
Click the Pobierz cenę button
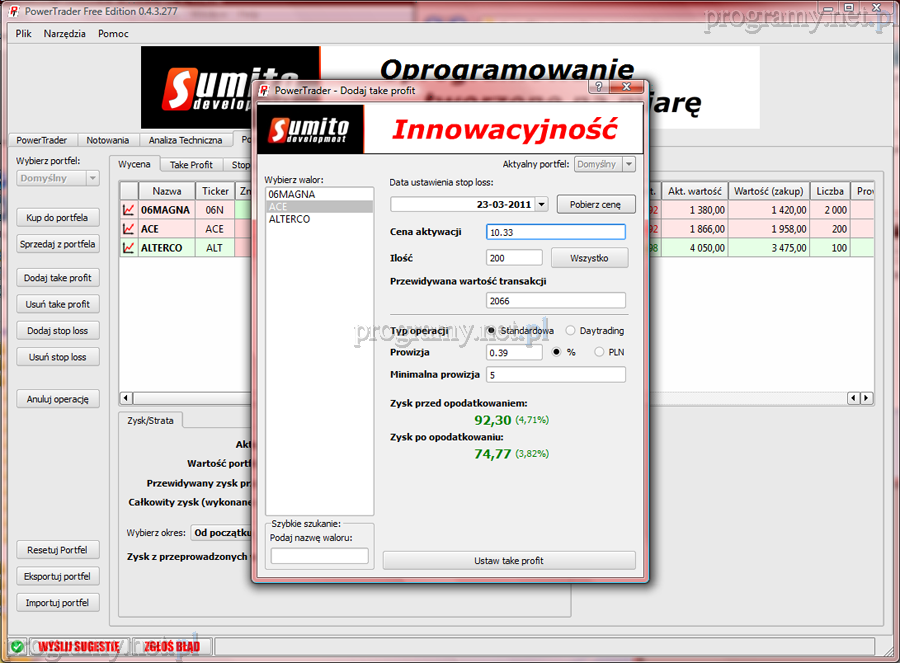[x=595, y=204]
